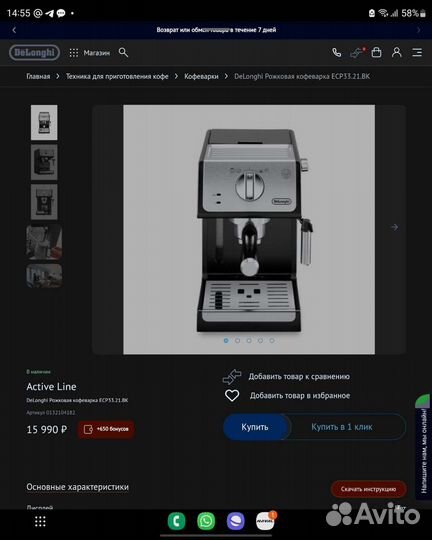Screen dimensions: 432x540
Task: Open the green phone dialer app
Action: (x=176, y=521)
